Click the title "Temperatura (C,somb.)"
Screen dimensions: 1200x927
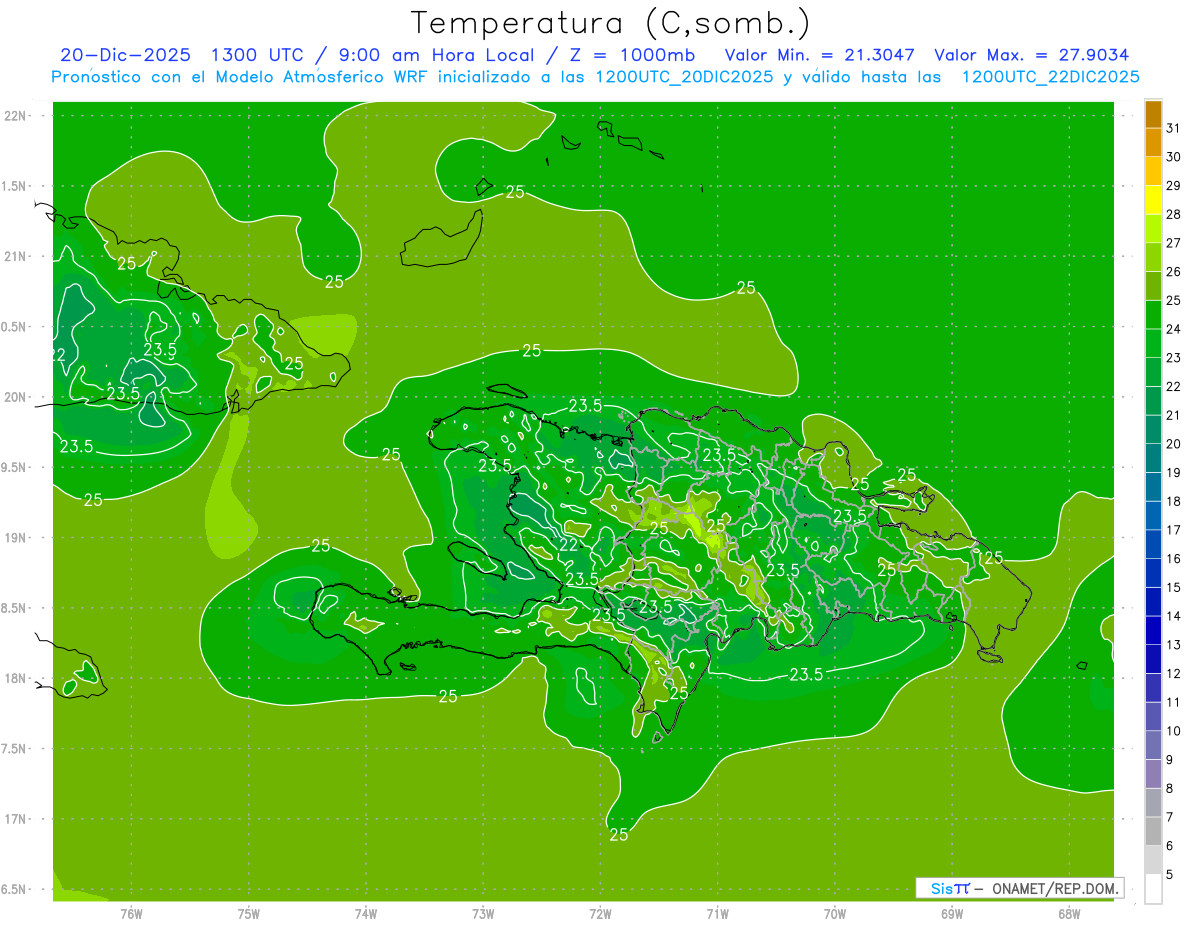[x=611, y=22]
